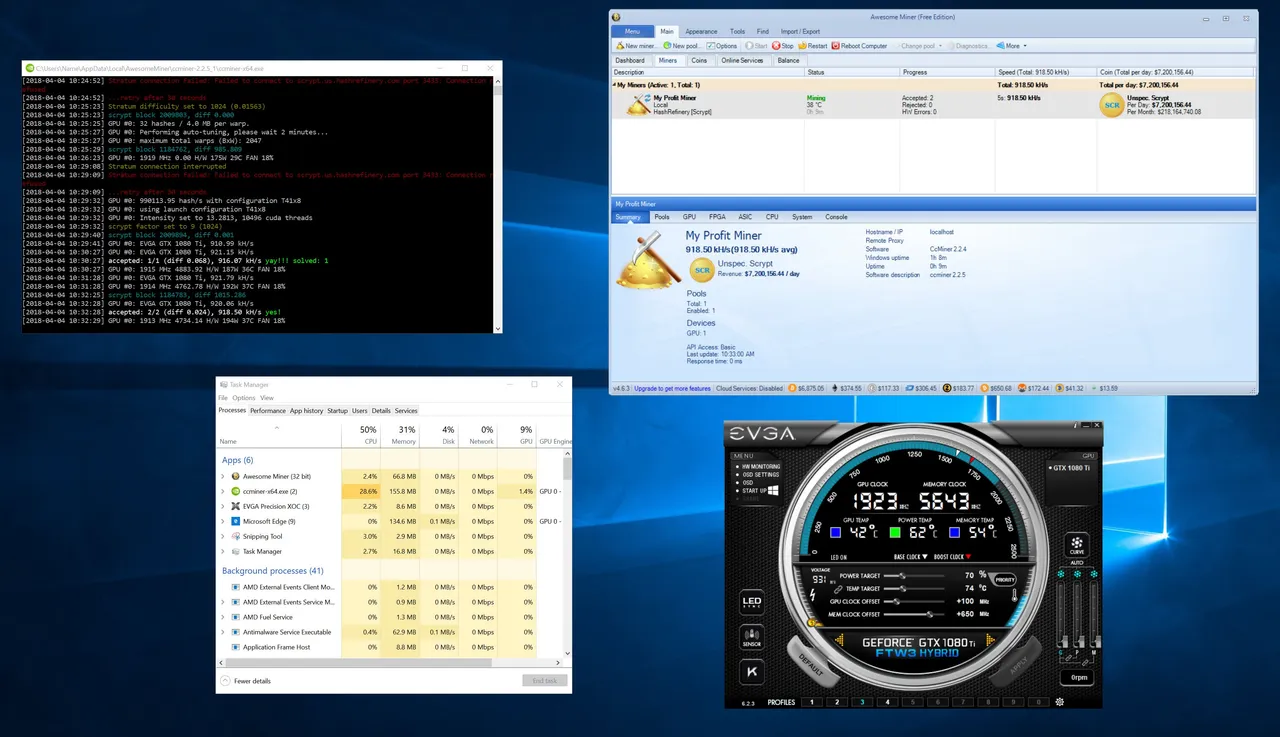Open the Options menu in Task Manager
The height and width of the screenshot is (737, 1280).
(243, 398)
